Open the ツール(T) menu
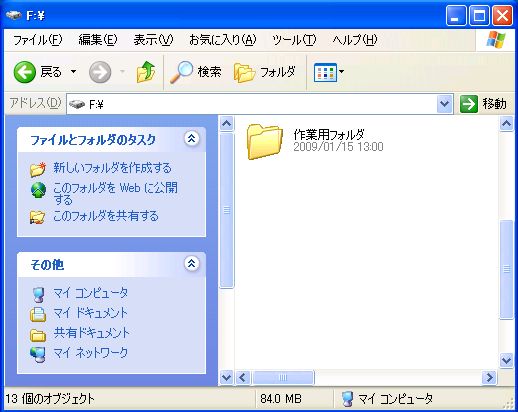518x412 pixels. (x=294, y=40)
